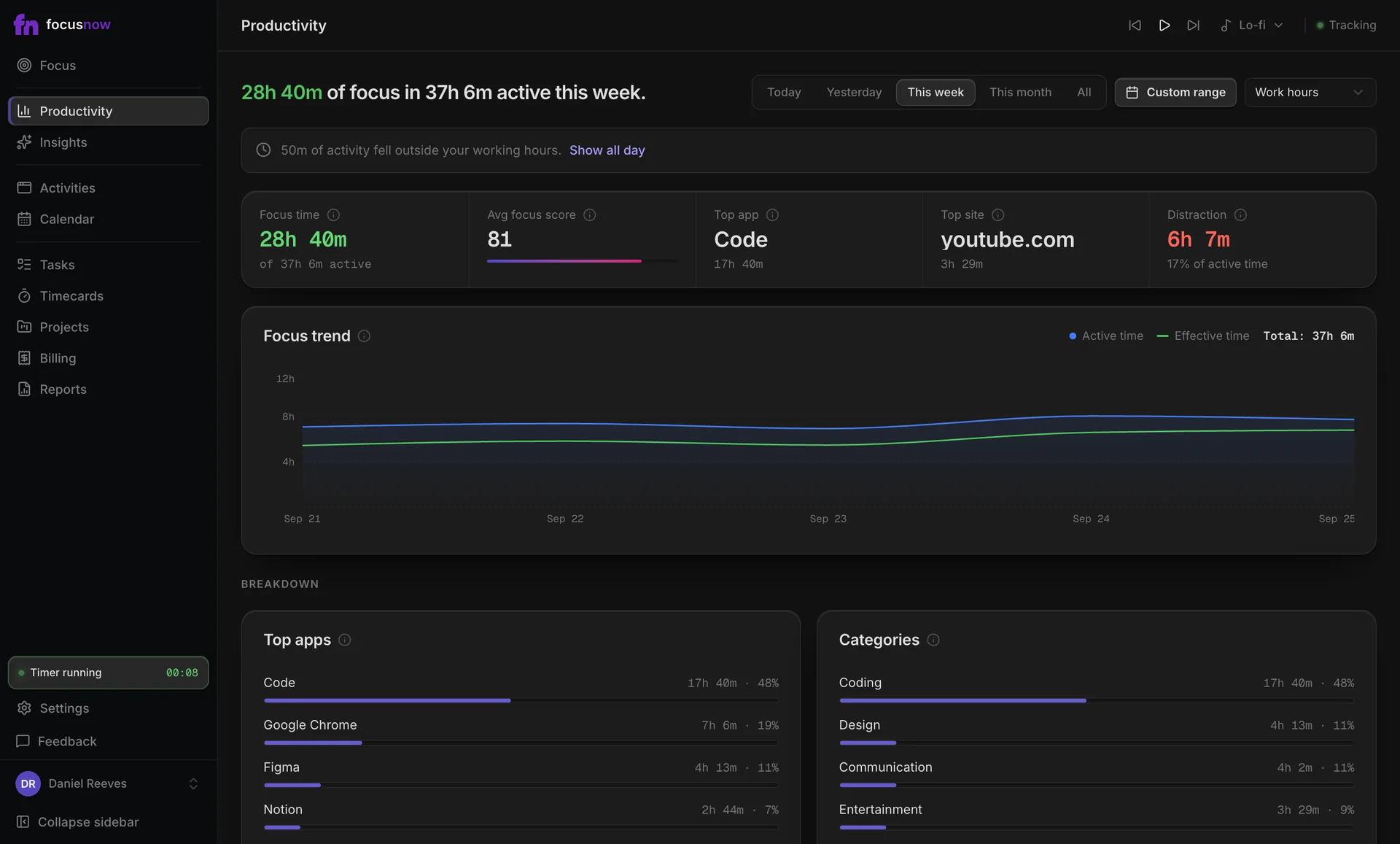Image resolution: width=1400 pixels, height=844 pixels.
Task: Toggle Active time legend series
Action: pyautogui.click(x=1106, y=336)
